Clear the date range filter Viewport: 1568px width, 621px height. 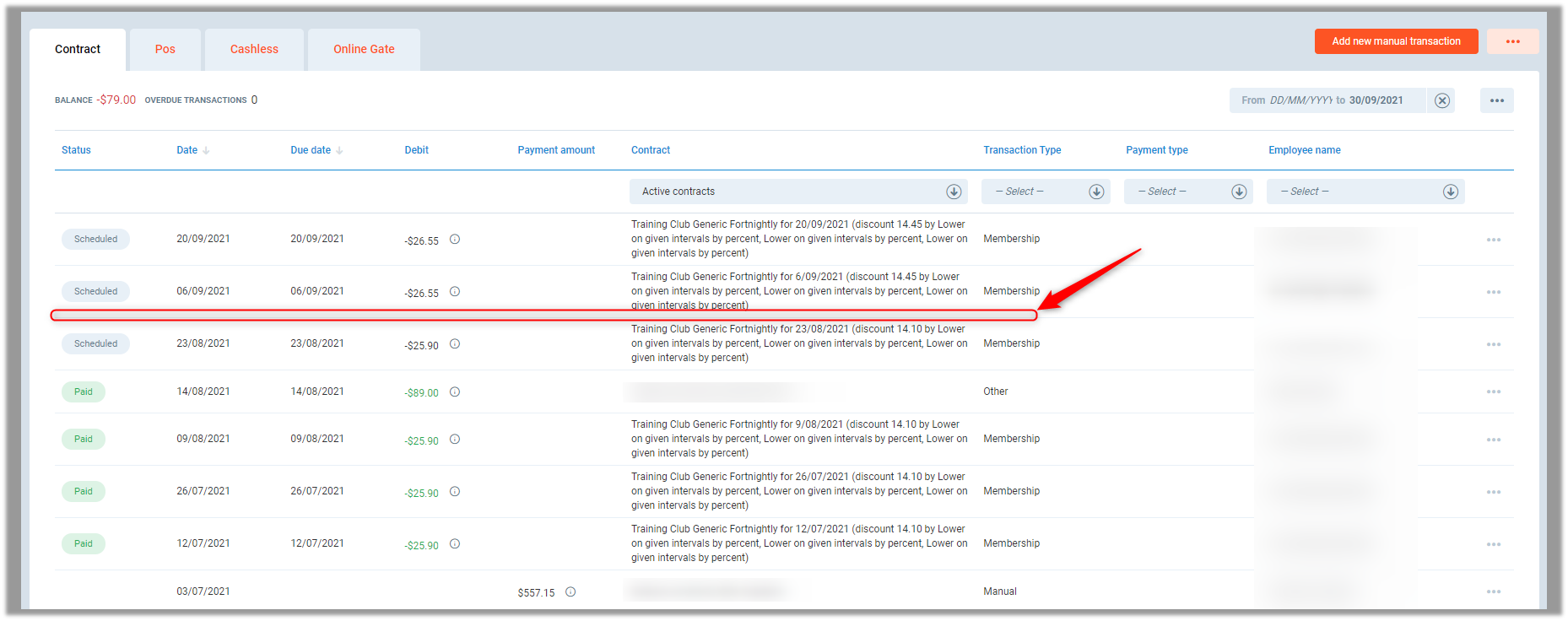tap(1442, 100)
